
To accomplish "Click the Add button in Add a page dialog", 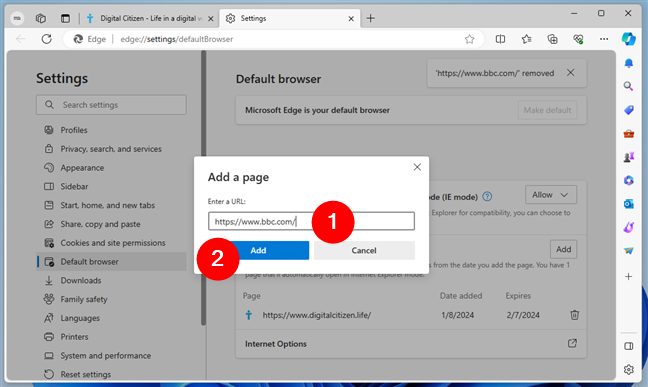I will 258,250.
